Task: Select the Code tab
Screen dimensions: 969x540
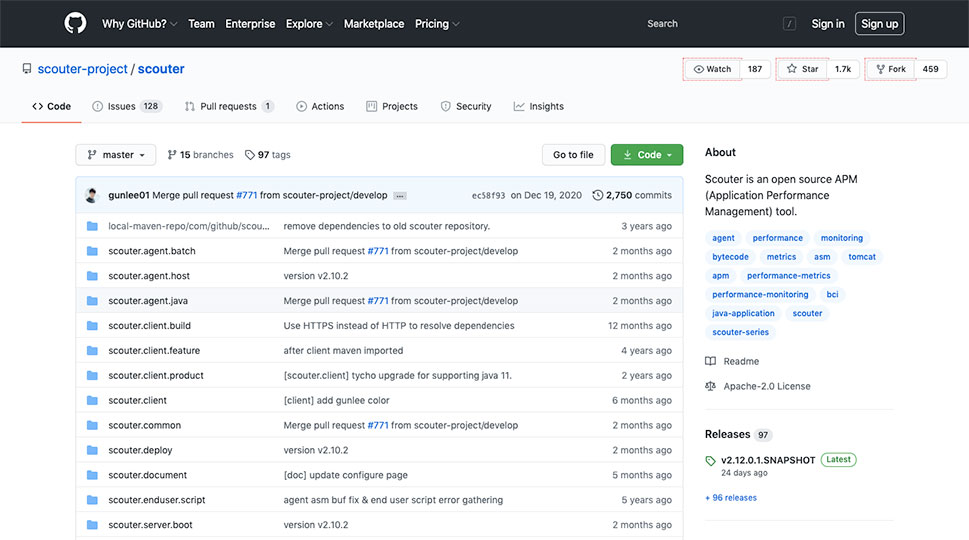Action: coord(51,106)
